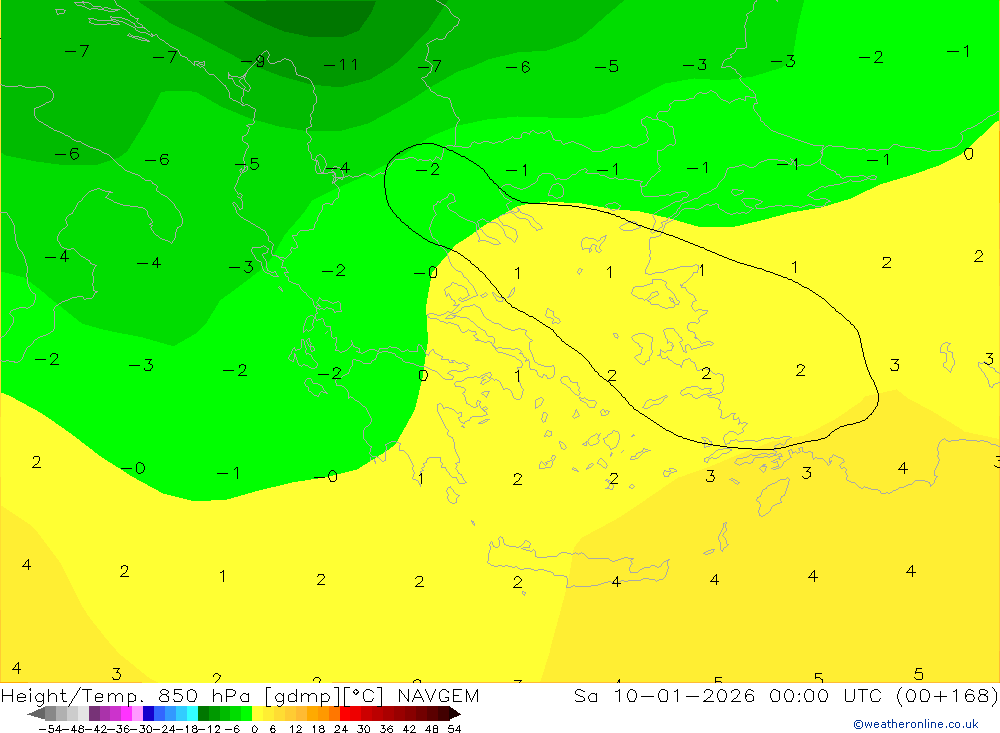Click the '-9' temperature value on map
This screenshot has width=1000, height=733.
tap(253, 61)
